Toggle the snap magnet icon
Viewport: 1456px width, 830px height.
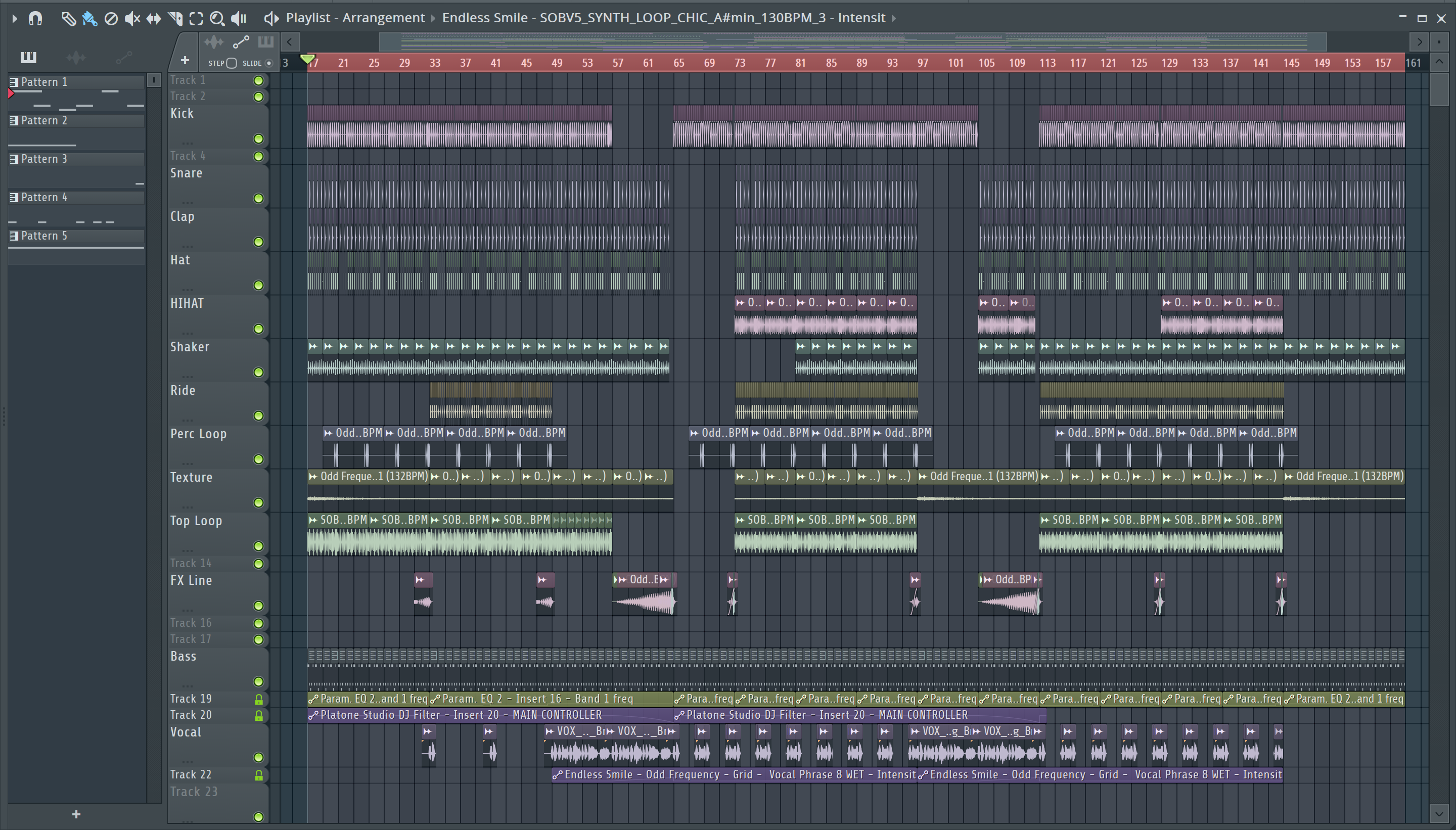[35, 18]
